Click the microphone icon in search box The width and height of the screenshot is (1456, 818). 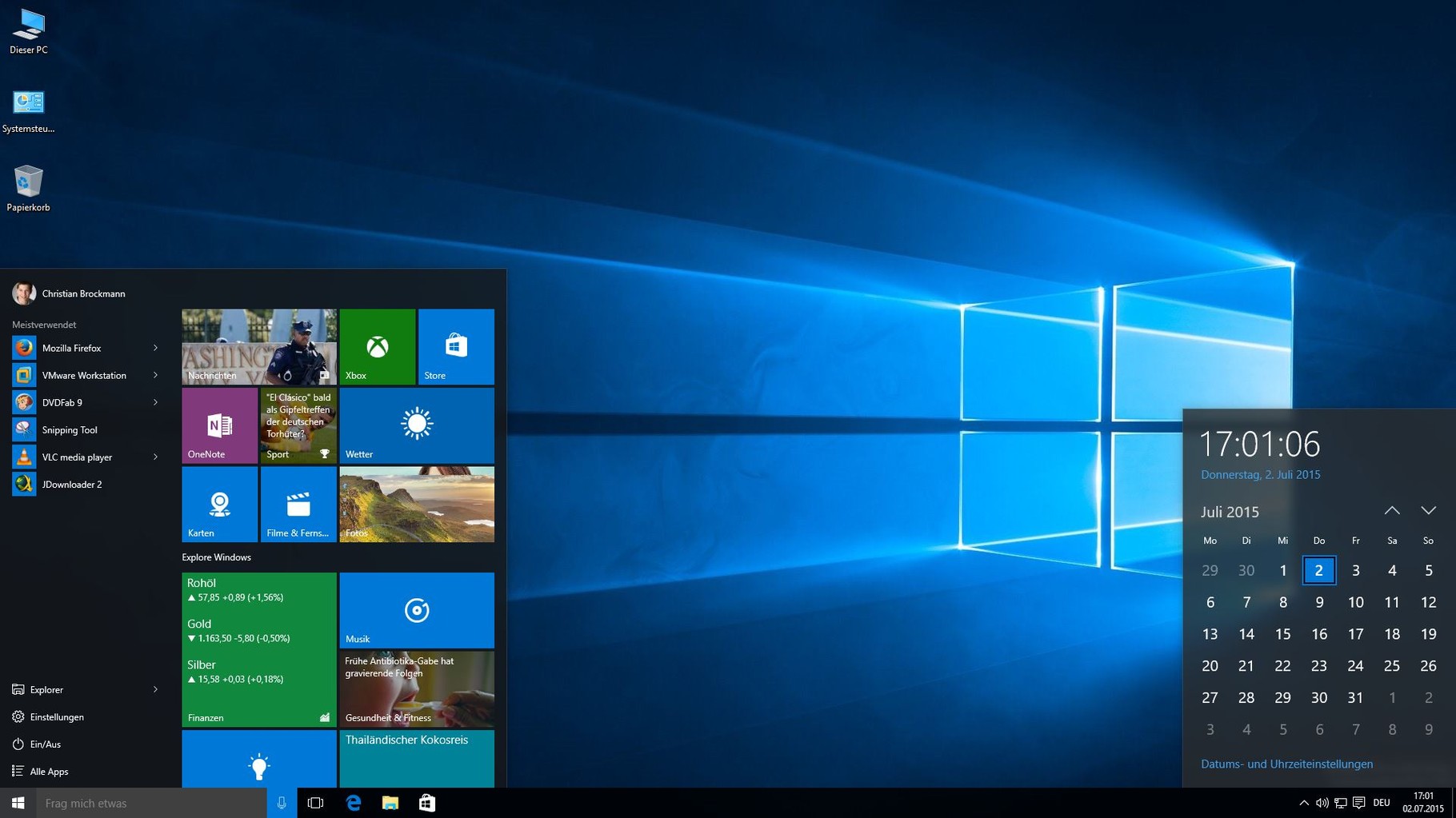coord(282,803)
